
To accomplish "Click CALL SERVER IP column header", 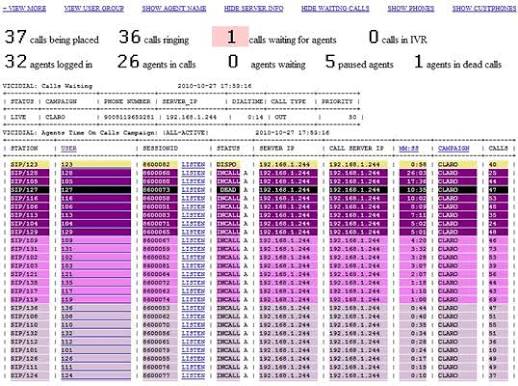I will 356,148.
